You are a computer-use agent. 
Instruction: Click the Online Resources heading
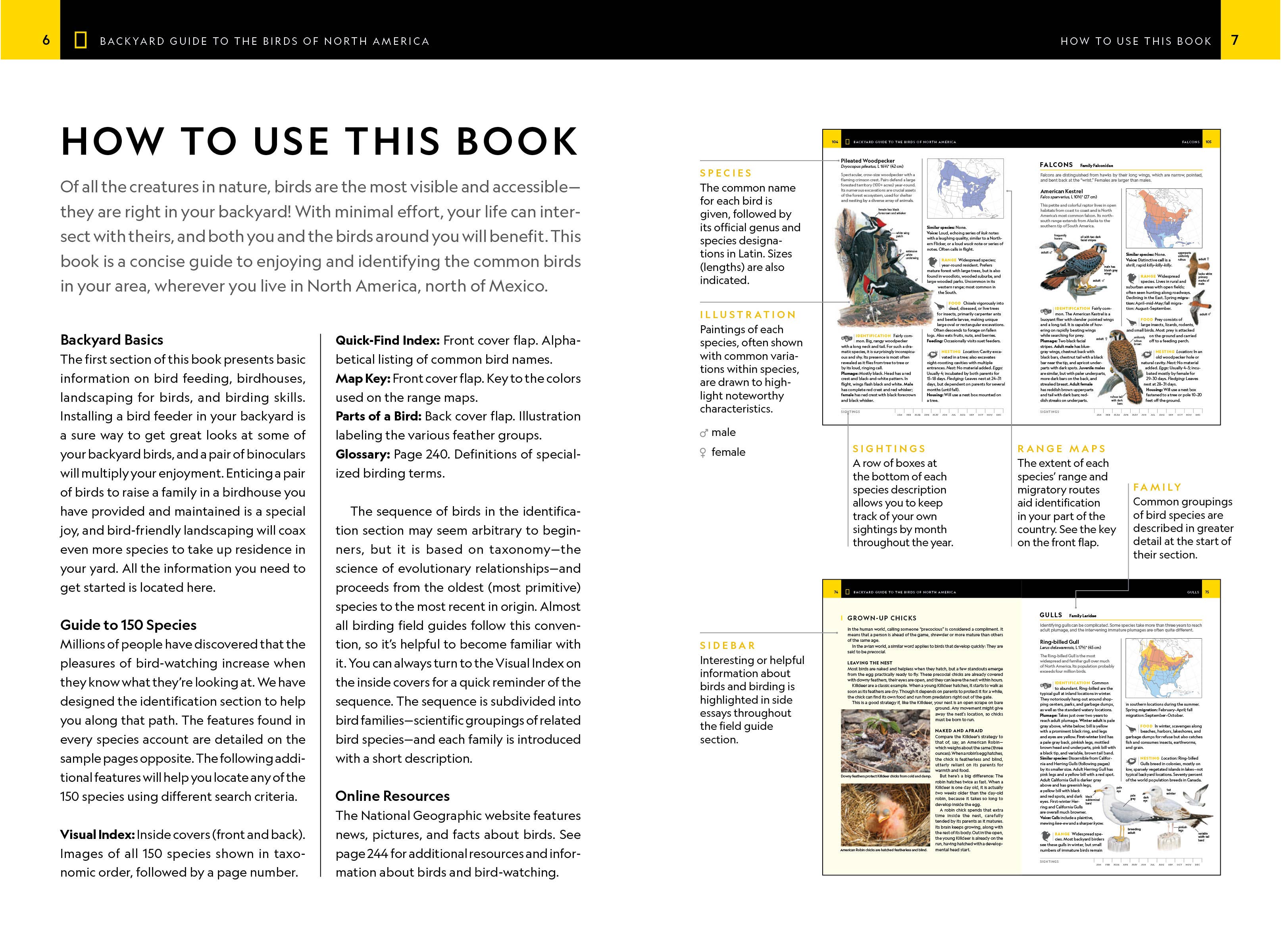click(392, 796)
